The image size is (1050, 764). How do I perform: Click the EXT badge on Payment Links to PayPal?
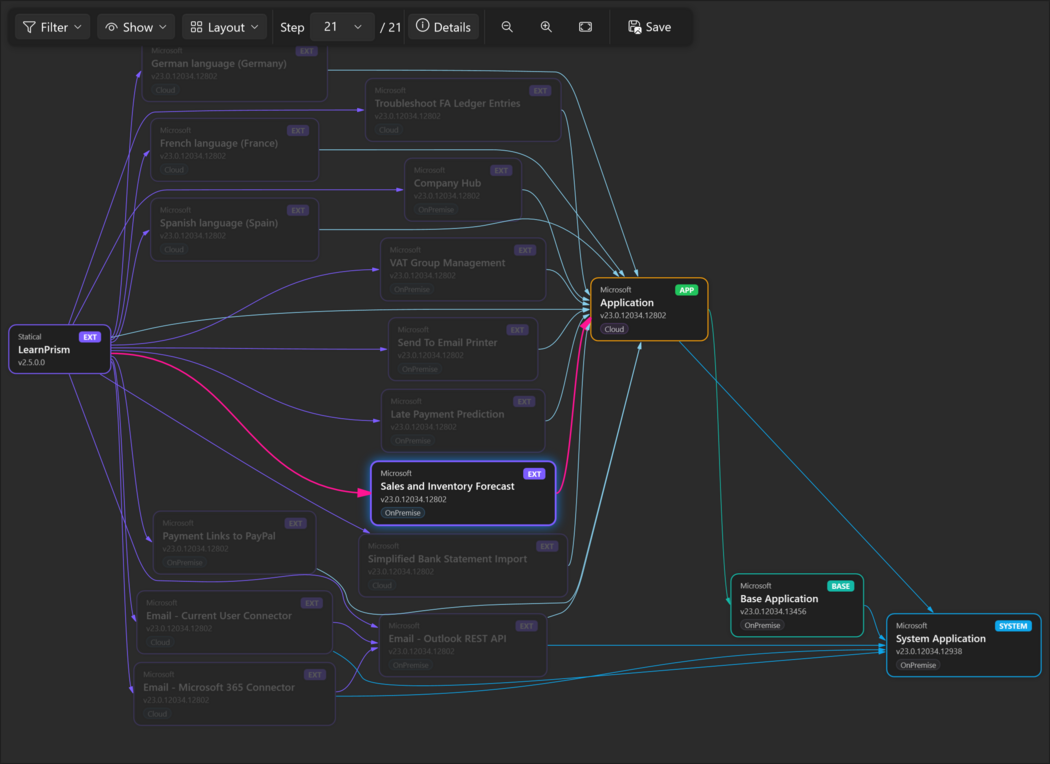coord(295,524)
